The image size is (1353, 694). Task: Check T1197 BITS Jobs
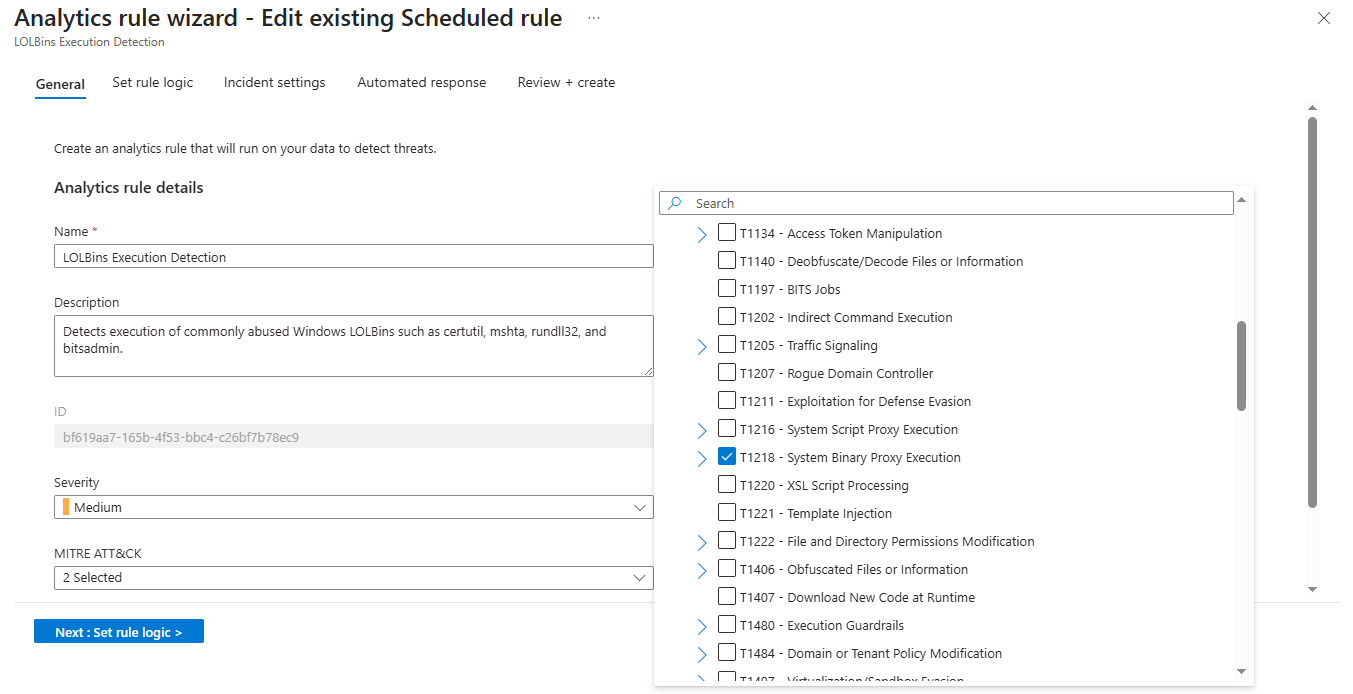(x=727, y=289)
